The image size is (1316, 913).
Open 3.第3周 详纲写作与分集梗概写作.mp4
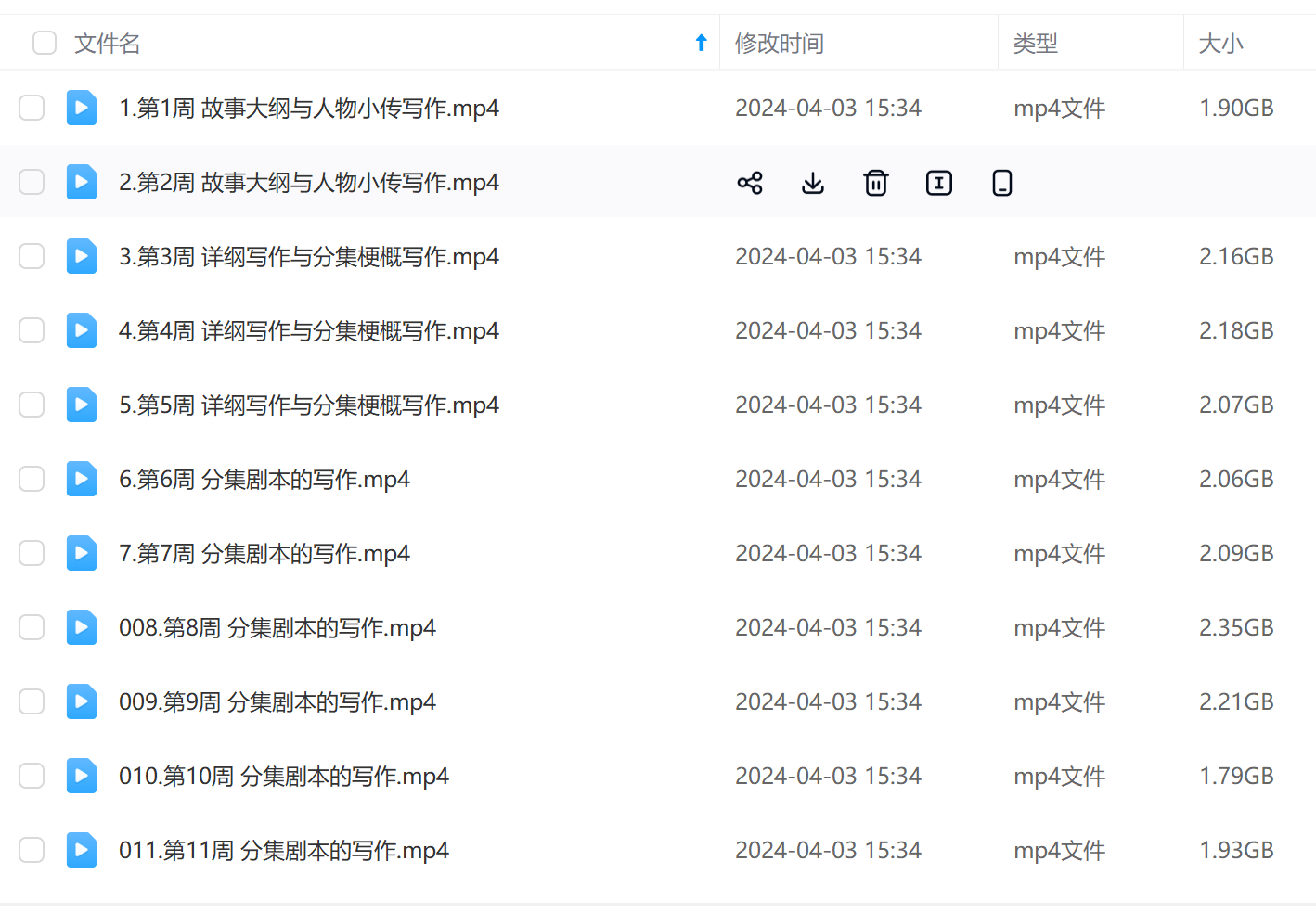309,257
